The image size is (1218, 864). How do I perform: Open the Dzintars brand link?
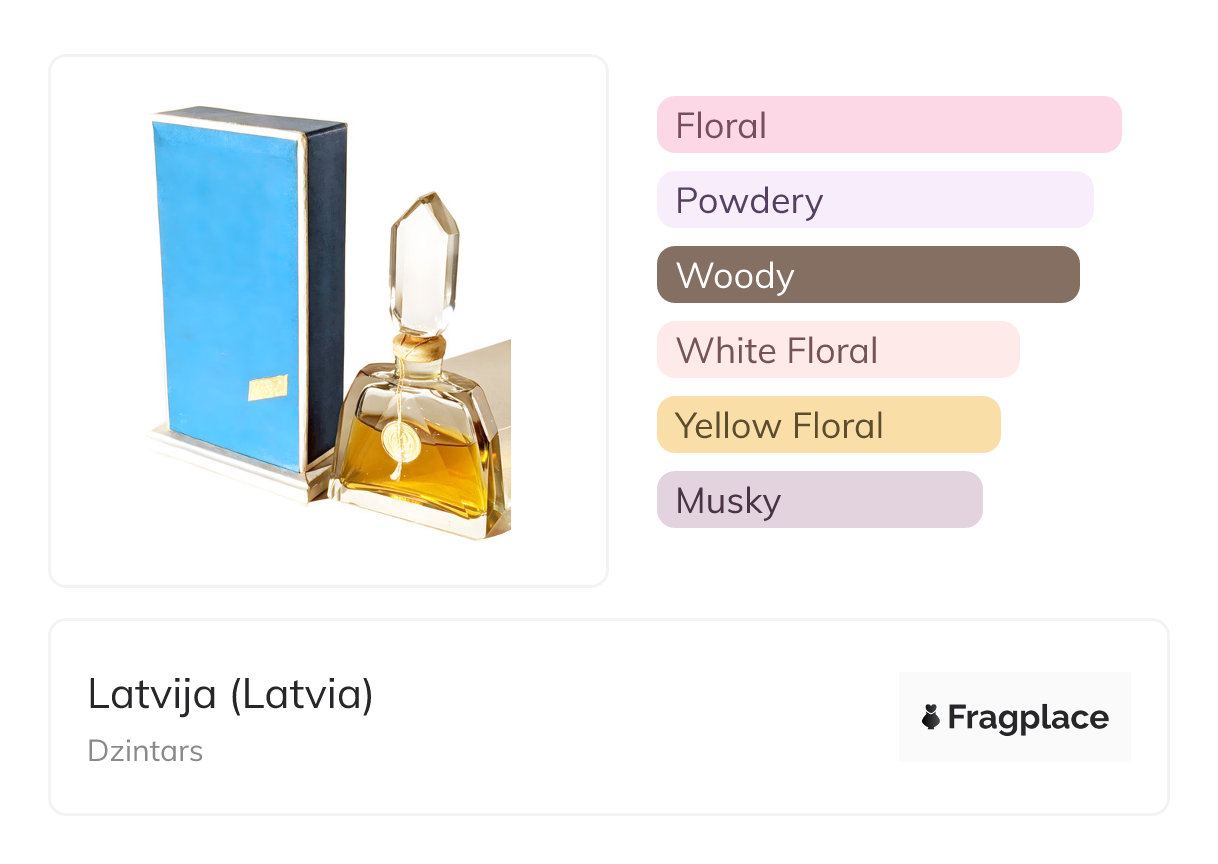click(x=145, y=751)
